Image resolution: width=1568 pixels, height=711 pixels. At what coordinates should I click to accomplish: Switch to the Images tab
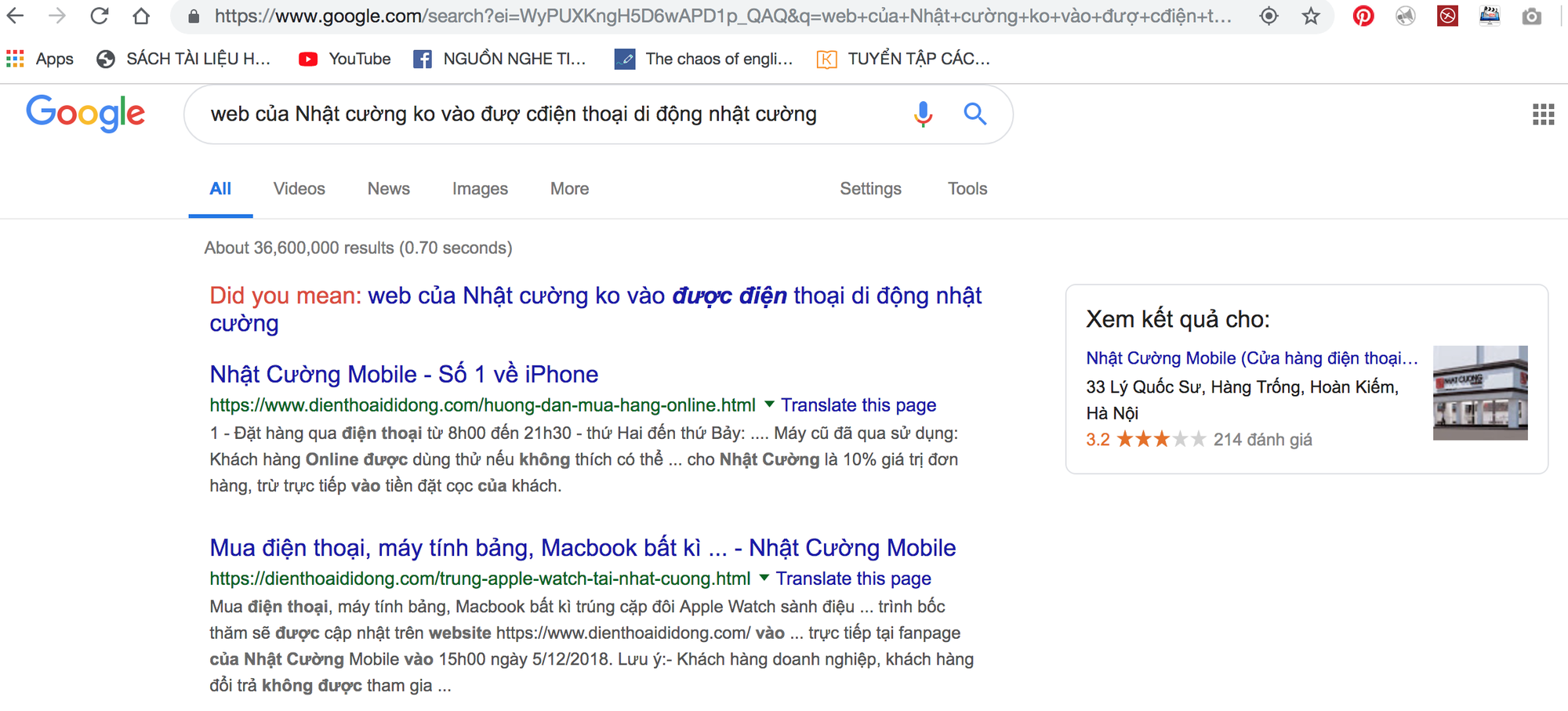[480, 189]
